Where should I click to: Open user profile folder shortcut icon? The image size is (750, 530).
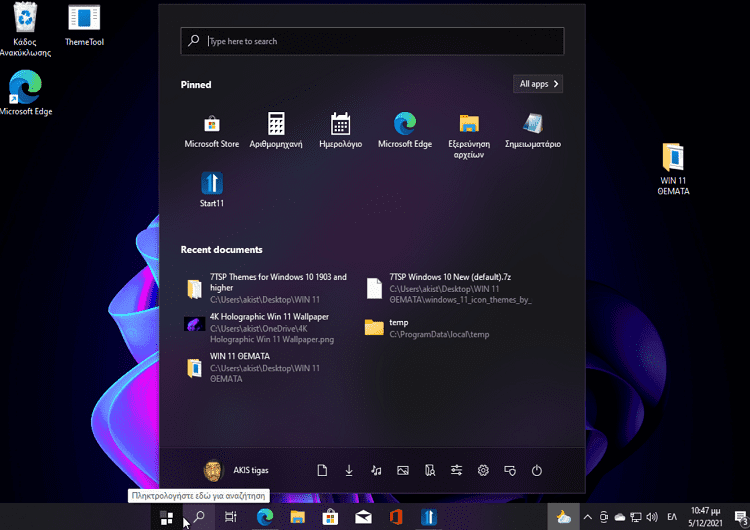click(430, 471)
